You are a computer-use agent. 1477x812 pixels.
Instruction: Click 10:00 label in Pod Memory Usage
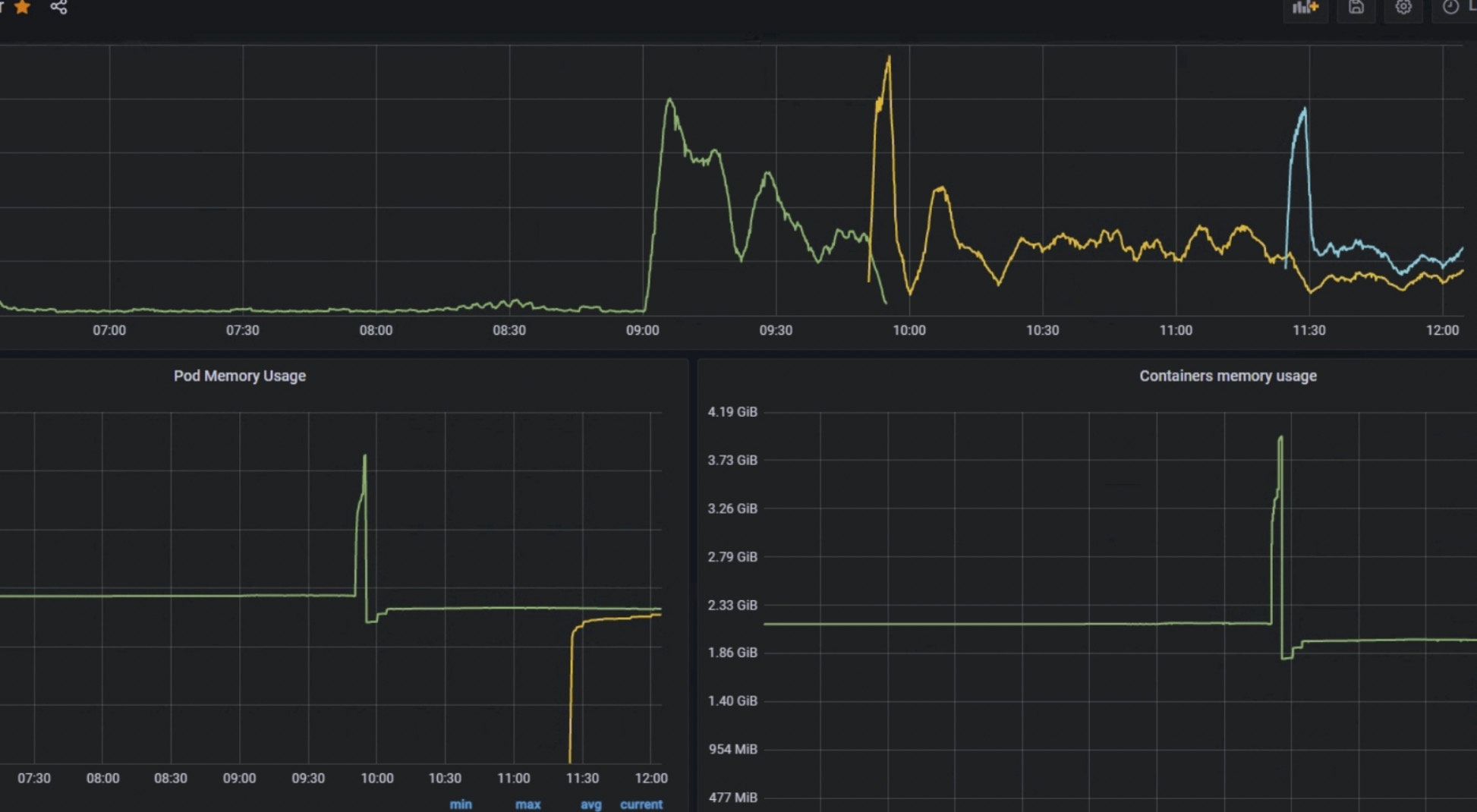coord(376,778)
